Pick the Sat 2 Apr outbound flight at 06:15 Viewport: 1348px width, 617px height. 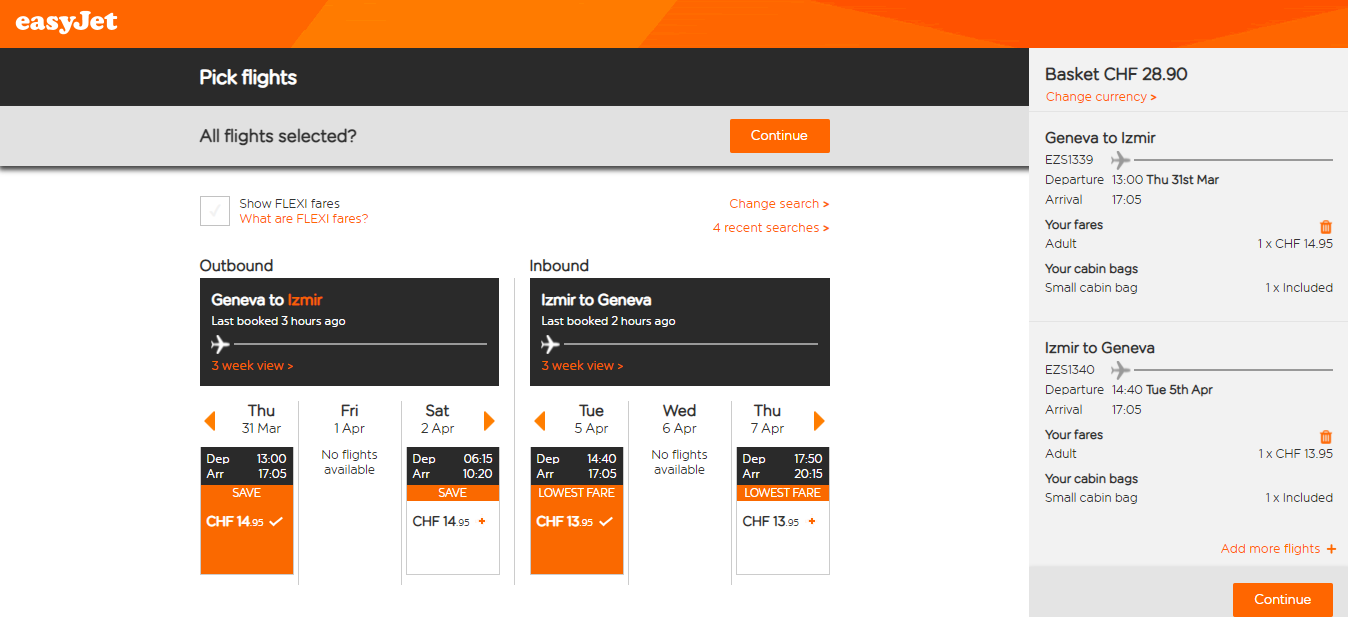(x=453, y=511)
